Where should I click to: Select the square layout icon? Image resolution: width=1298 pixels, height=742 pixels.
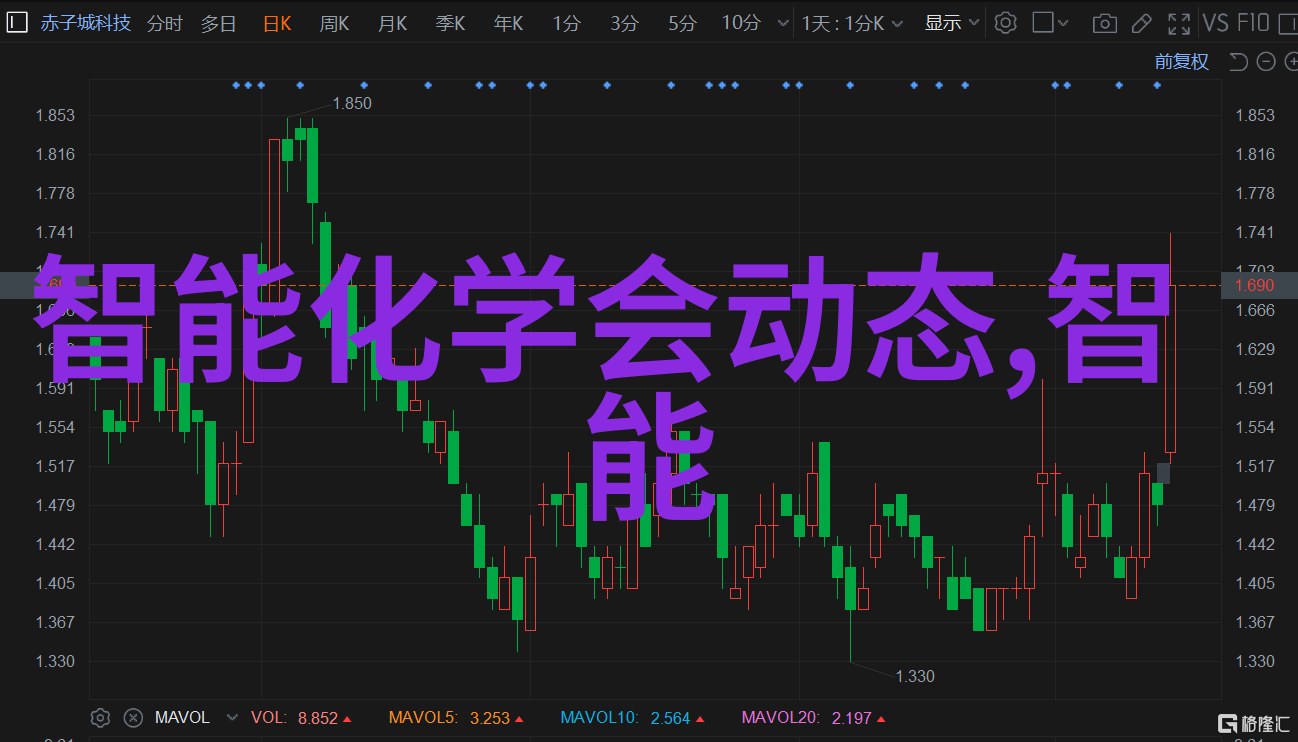[1042, 23]
